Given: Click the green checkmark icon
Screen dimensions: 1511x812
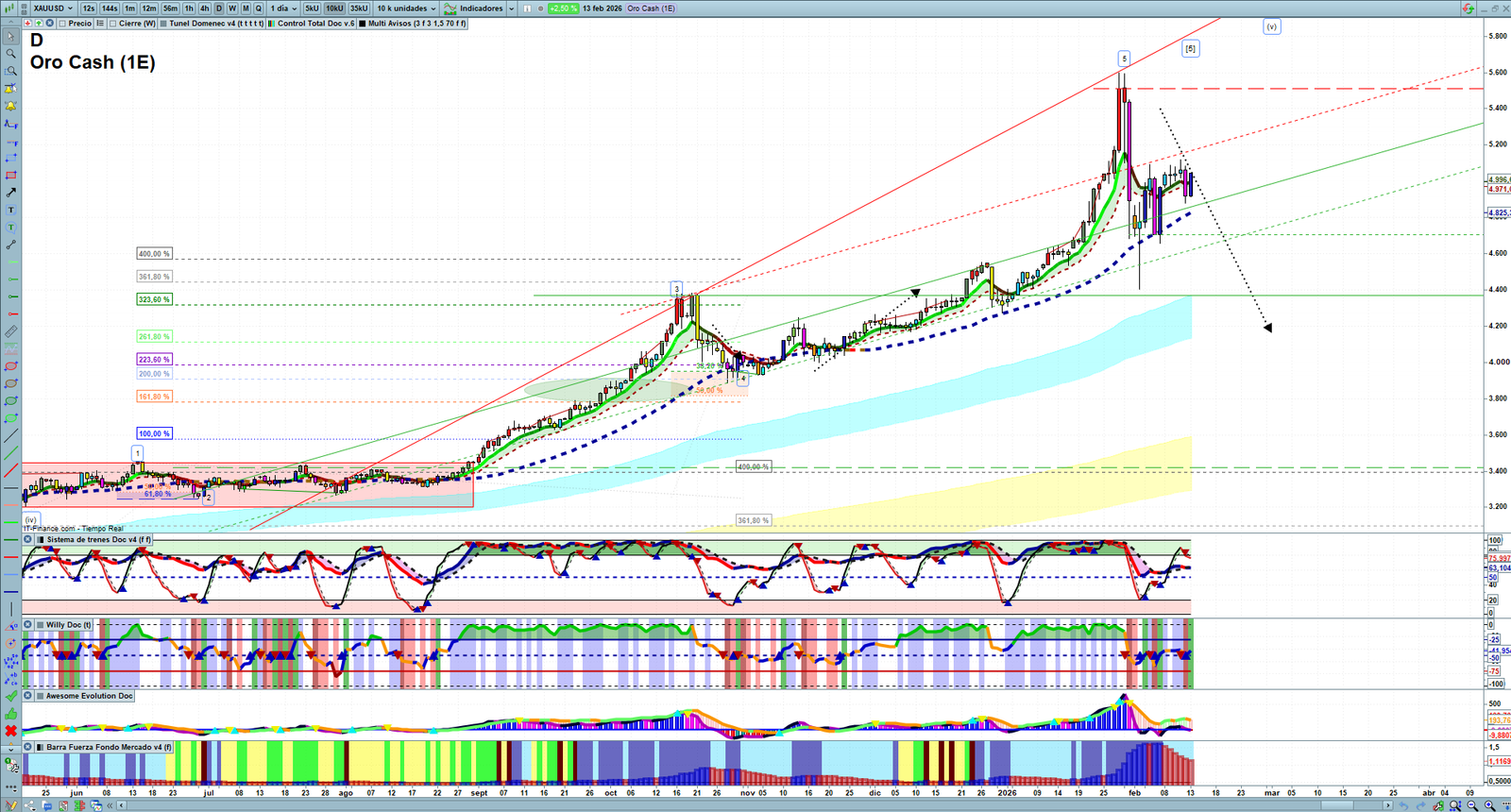Looking at the screenshot, I should [x=10, y=696].
